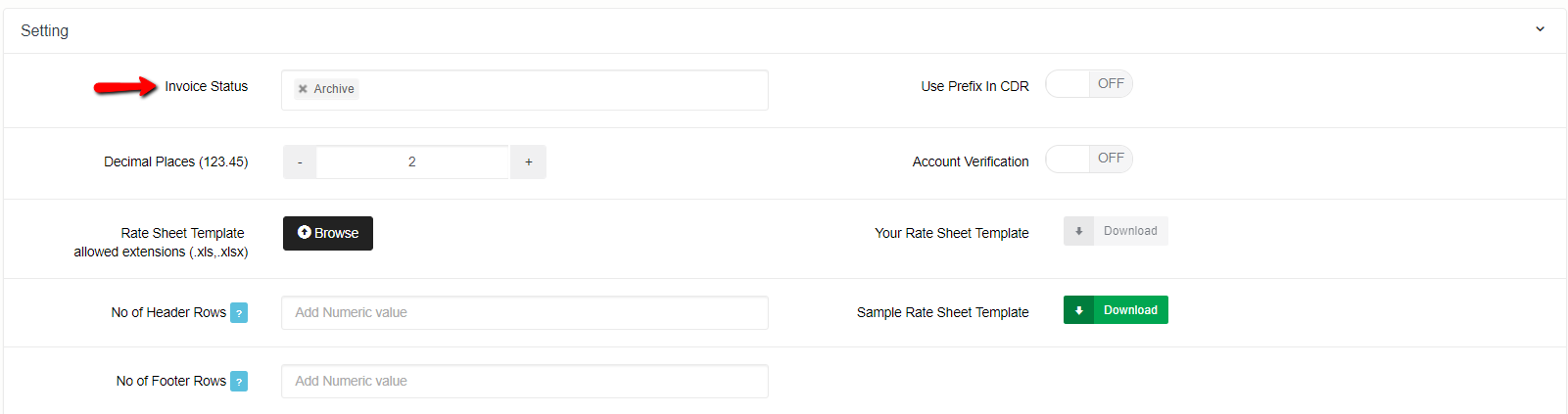Click the arrow icon on the grey Download button
The height and width of the screenshot is (414, 1568).
click(1078, 231)
